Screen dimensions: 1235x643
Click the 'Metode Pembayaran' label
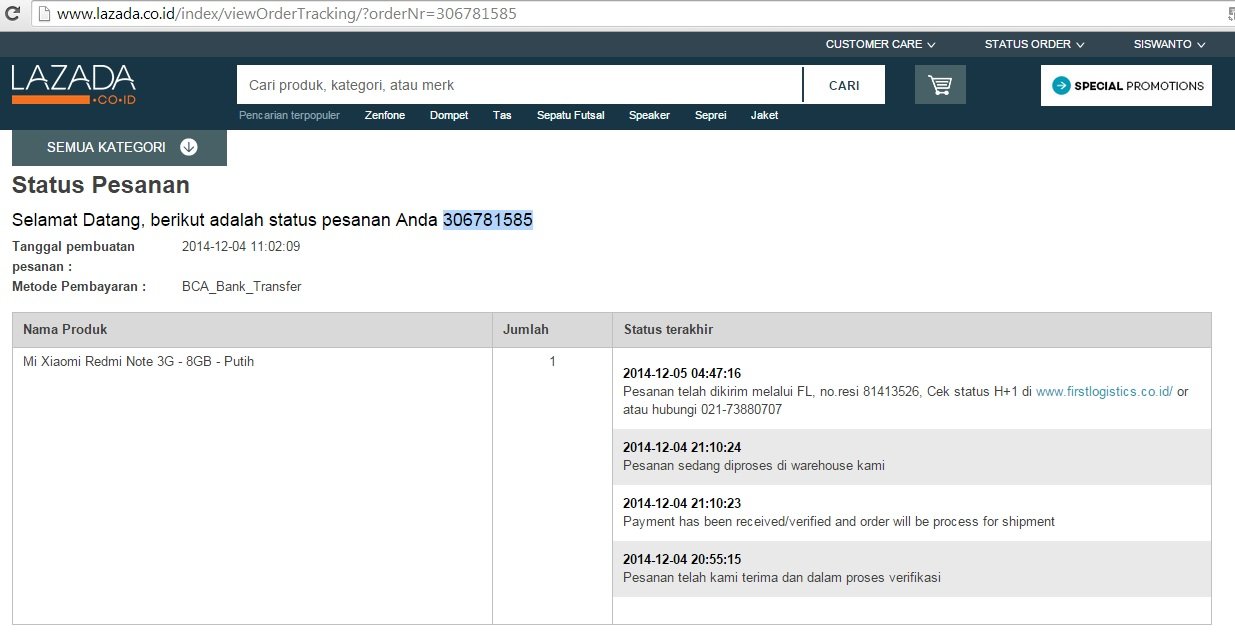click(79, 287)
